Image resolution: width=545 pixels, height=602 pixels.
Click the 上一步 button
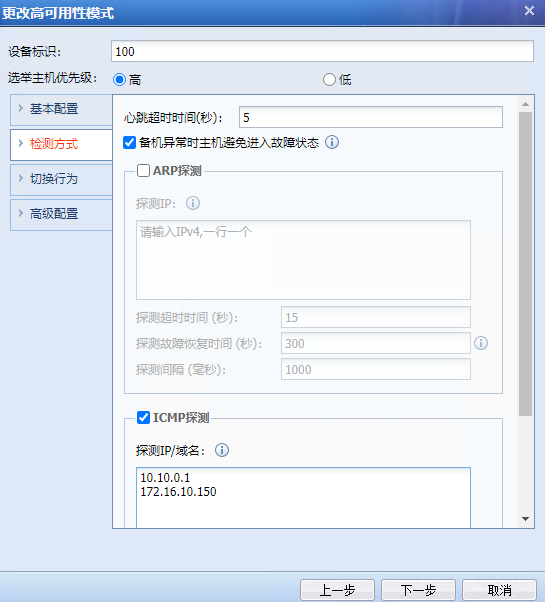[337, 590]
